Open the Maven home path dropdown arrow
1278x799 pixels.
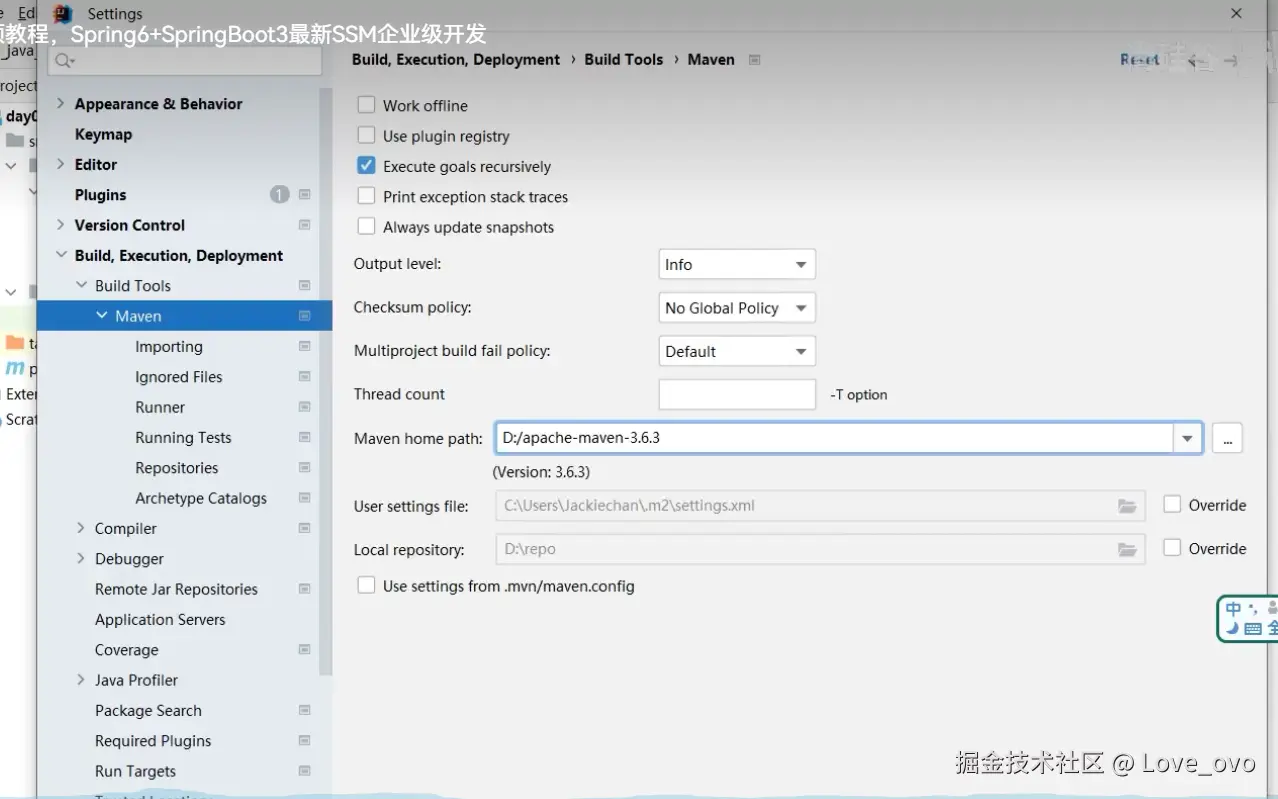point(1188,438)
